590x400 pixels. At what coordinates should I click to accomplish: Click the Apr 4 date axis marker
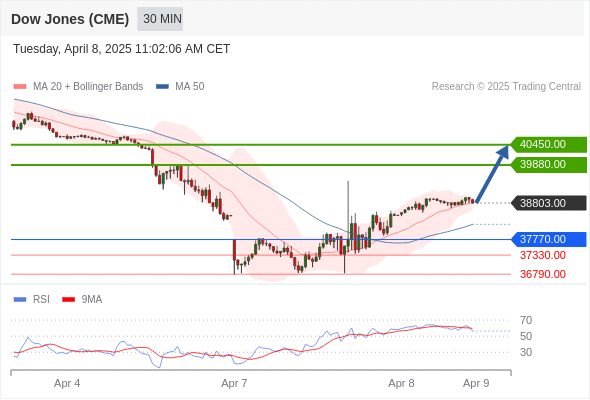[x=67, y=383]
